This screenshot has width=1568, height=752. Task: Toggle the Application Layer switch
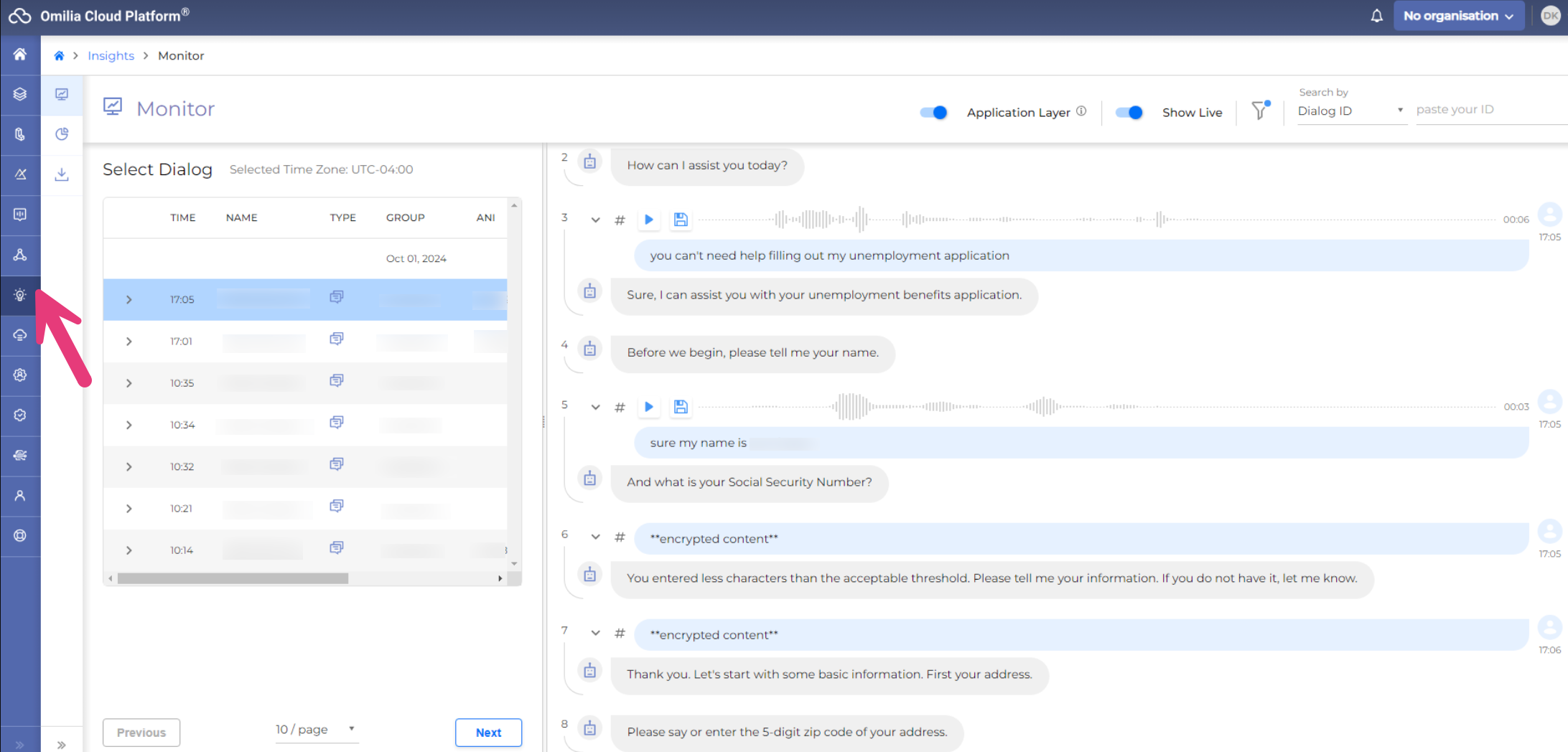[933, 112]
